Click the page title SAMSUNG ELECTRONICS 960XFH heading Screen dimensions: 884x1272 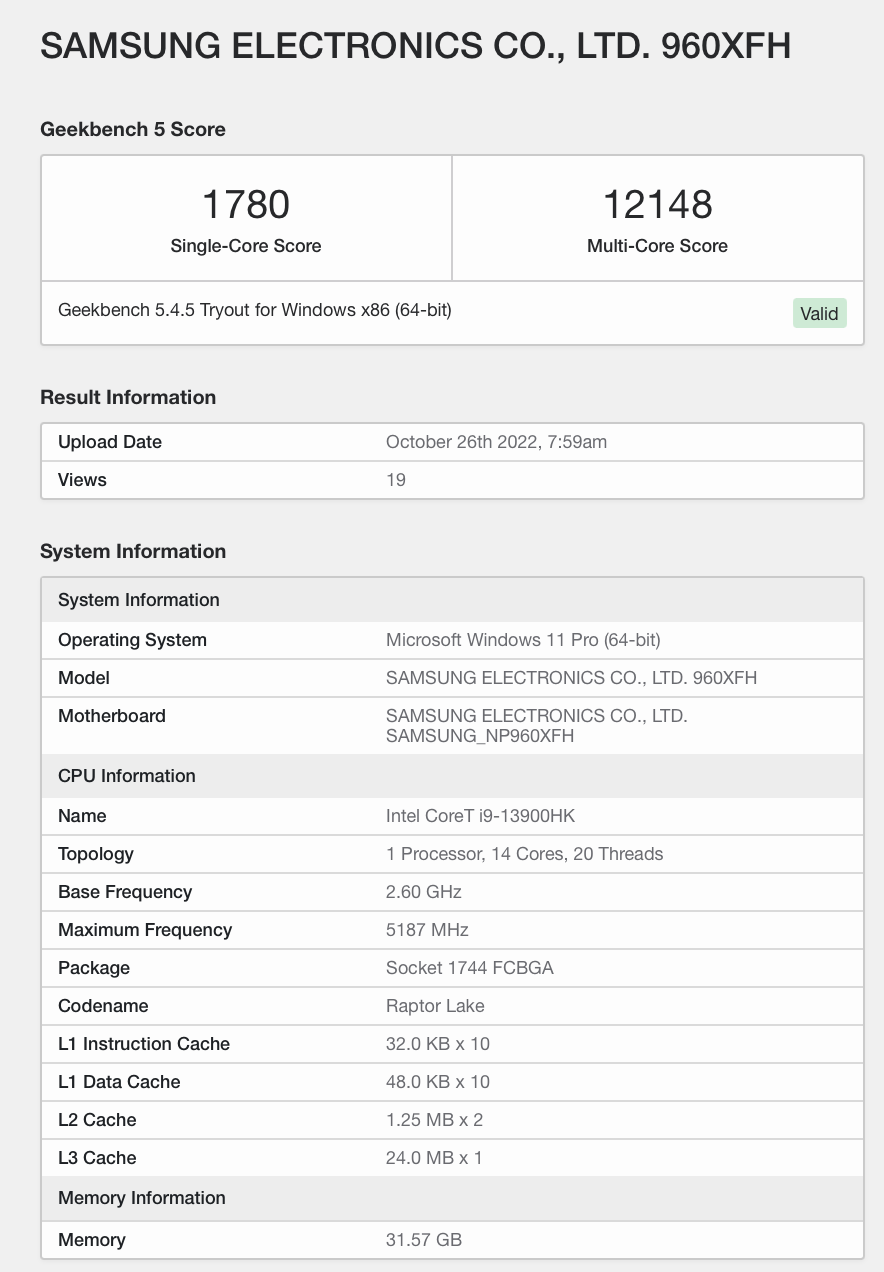point(415,46)
